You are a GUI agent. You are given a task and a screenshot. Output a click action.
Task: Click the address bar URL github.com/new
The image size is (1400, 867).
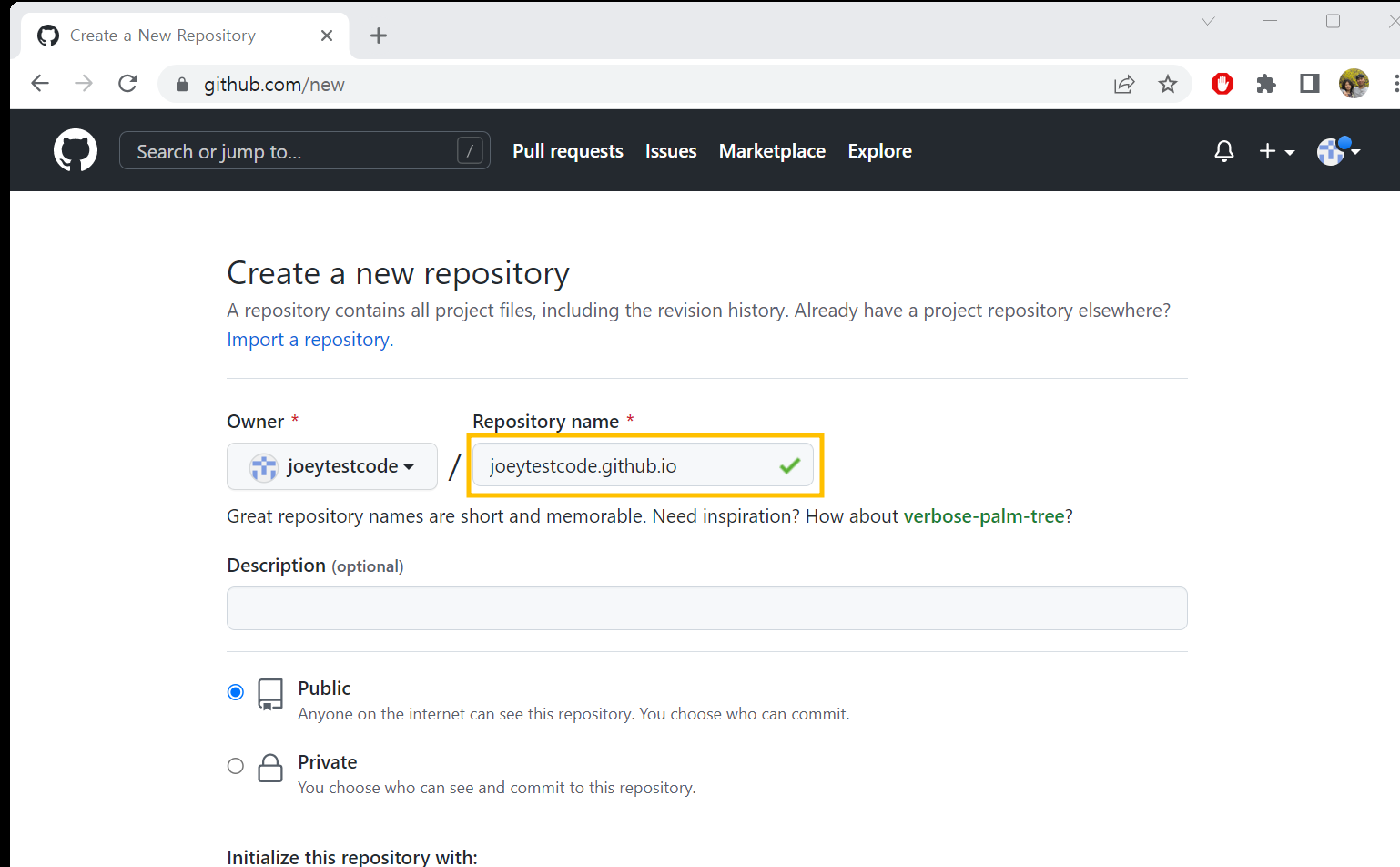[274, 85]
